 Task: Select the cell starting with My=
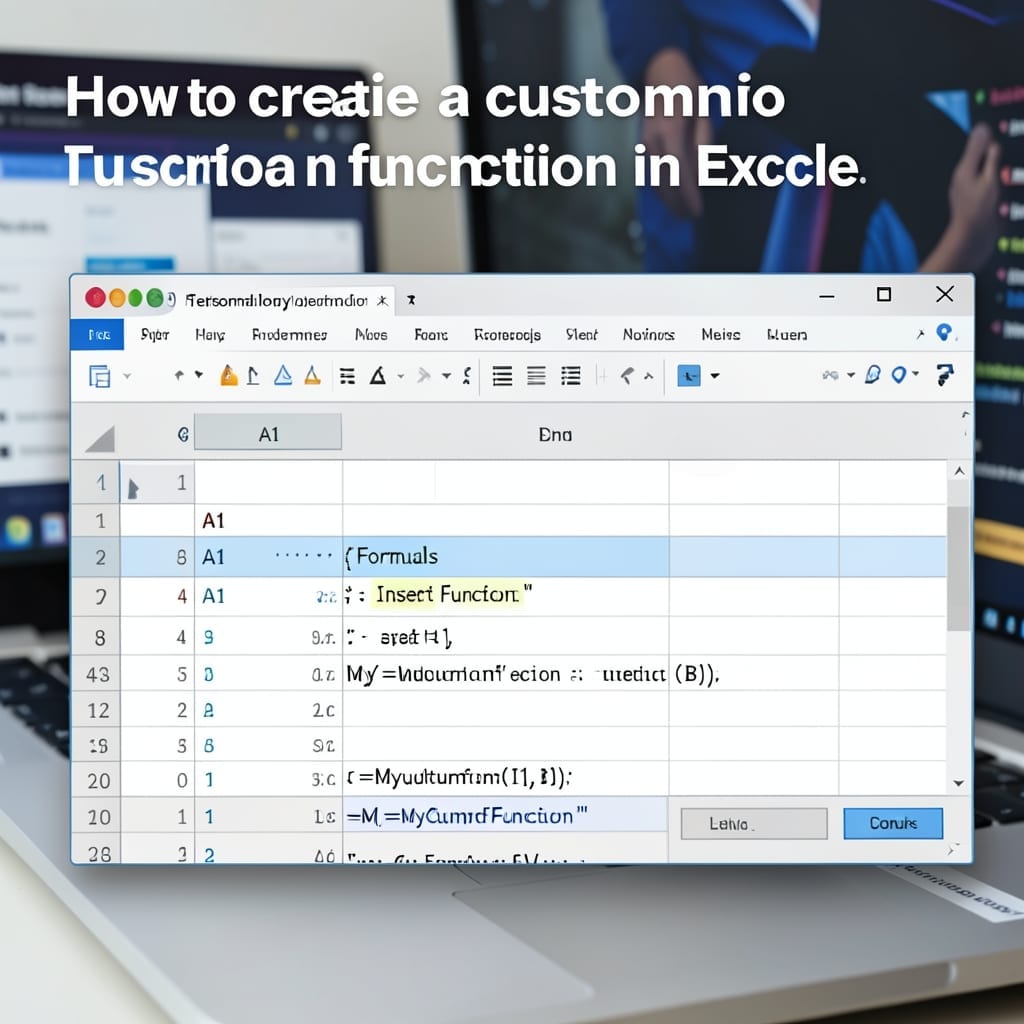pyautogui.click(x=505, y=673)
